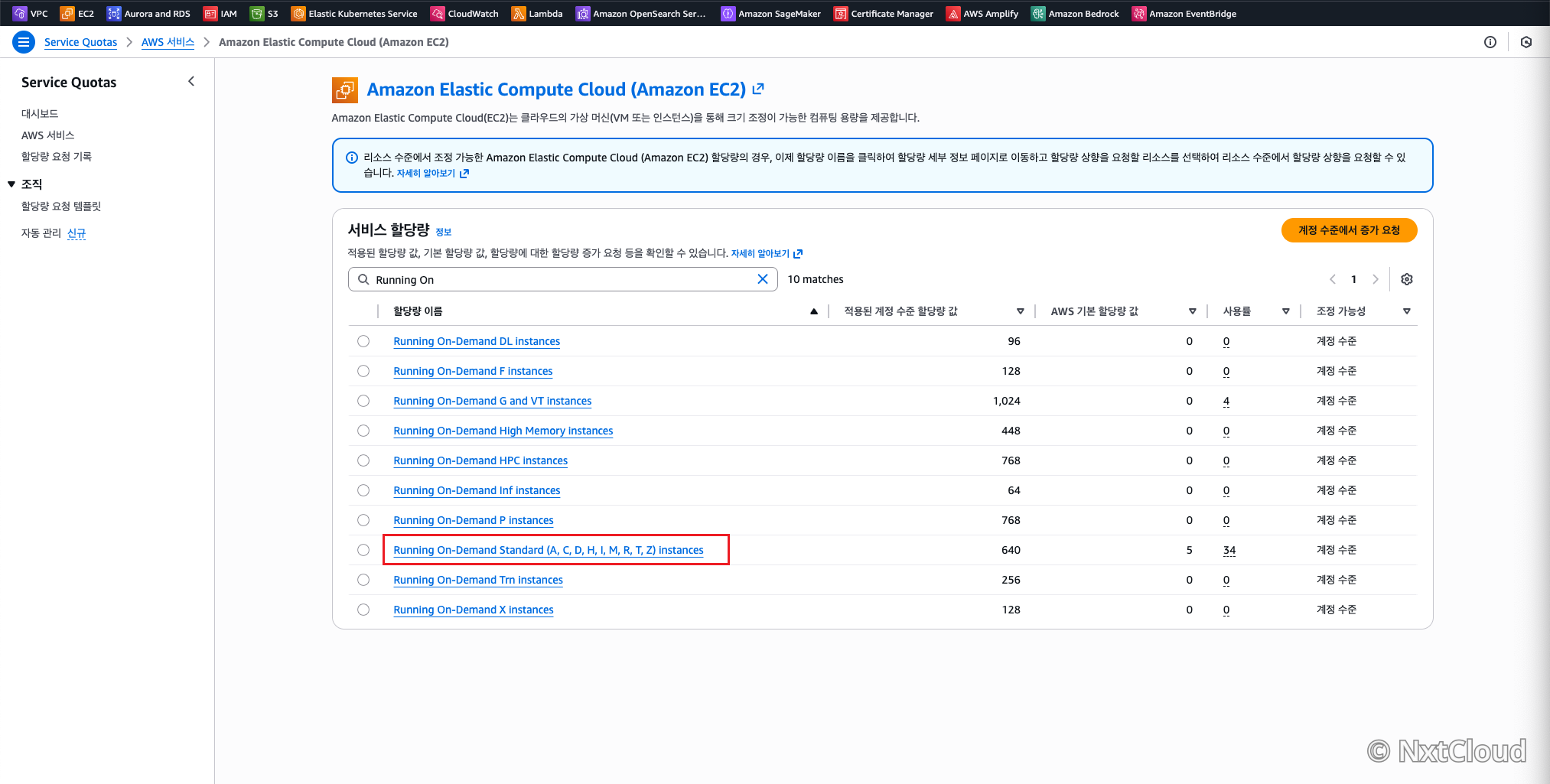The width and height of the screenshot is (1550, 784).
Task: Focus the quota search field
Action: 563,279
